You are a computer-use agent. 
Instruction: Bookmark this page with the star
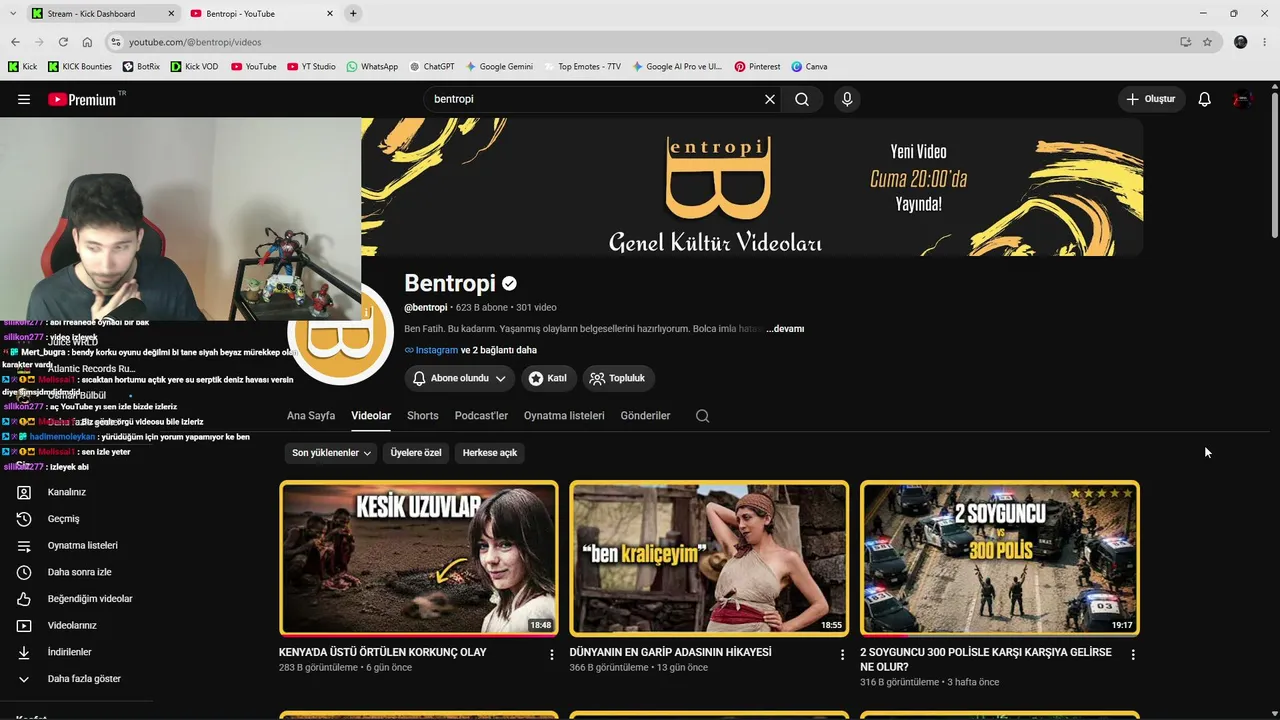pos(1207,42)
